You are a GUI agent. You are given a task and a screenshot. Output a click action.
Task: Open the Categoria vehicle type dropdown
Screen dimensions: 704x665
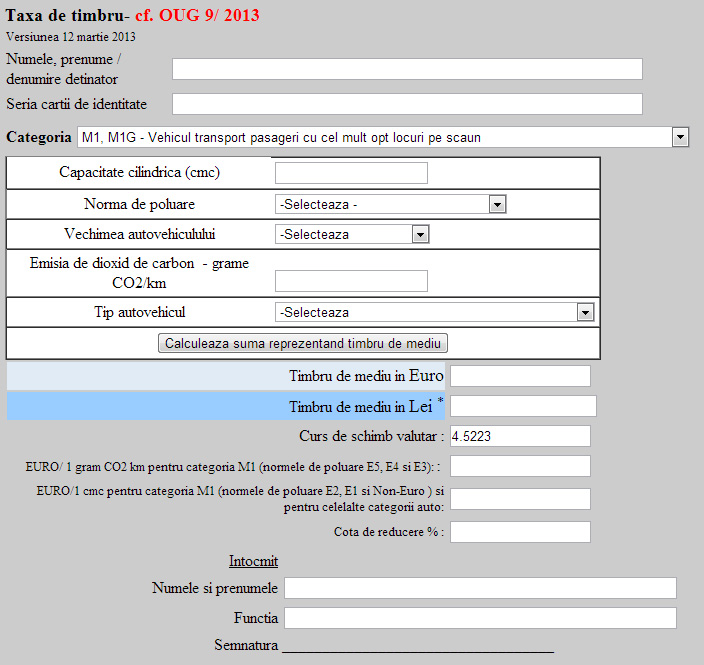click(x=382, y=137)
